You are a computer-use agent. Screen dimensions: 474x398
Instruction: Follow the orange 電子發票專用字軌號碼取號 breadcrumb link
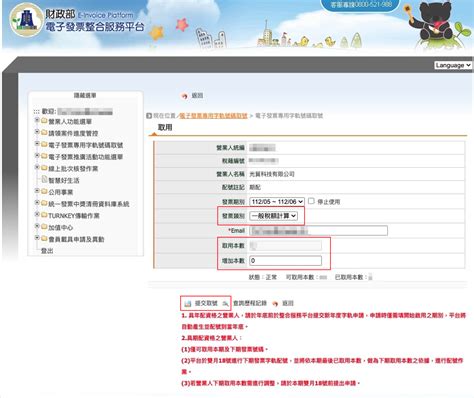[x=214, y=116]
